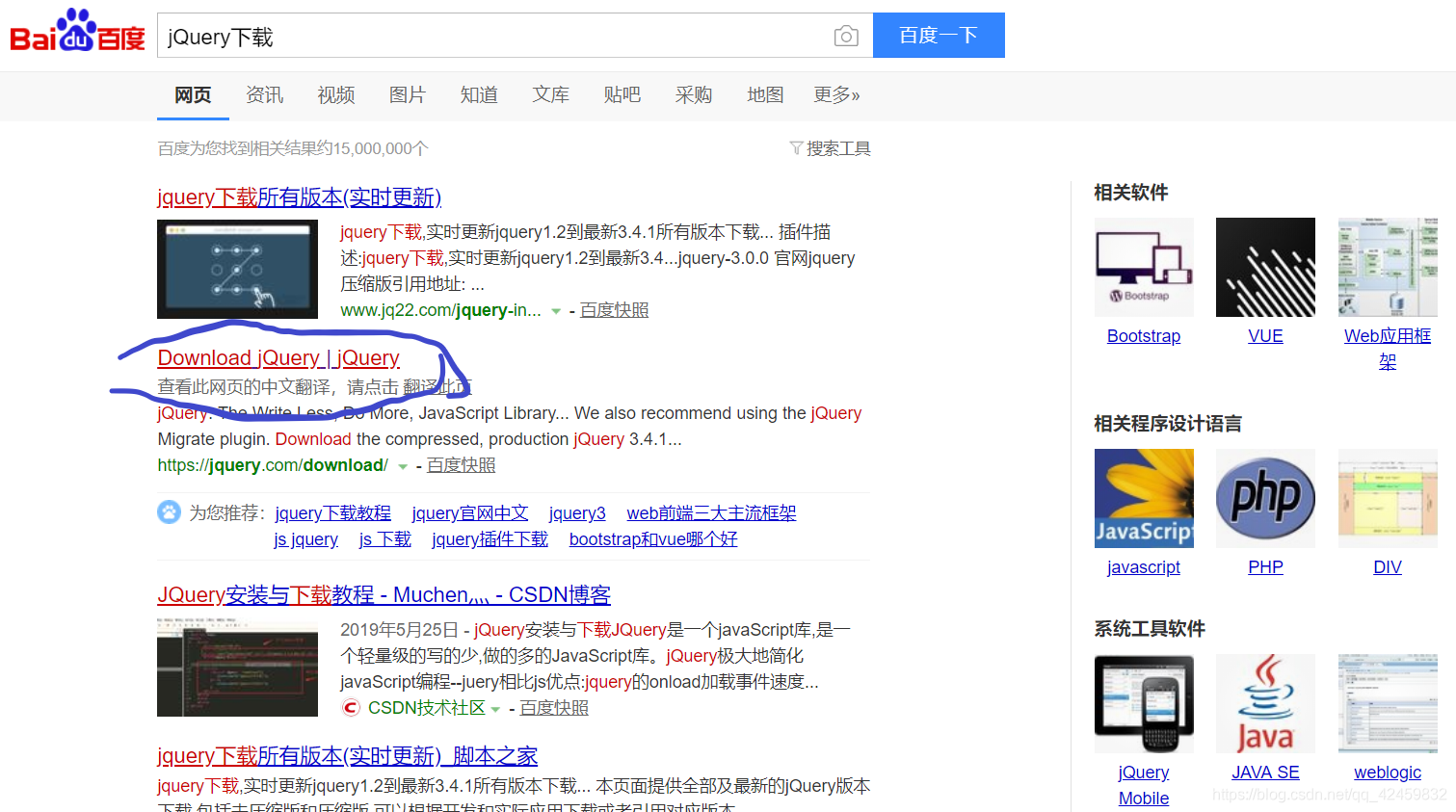Open jq22 result thumbnail image
The image size is (1456, 812).
click(x=237, y=269)
